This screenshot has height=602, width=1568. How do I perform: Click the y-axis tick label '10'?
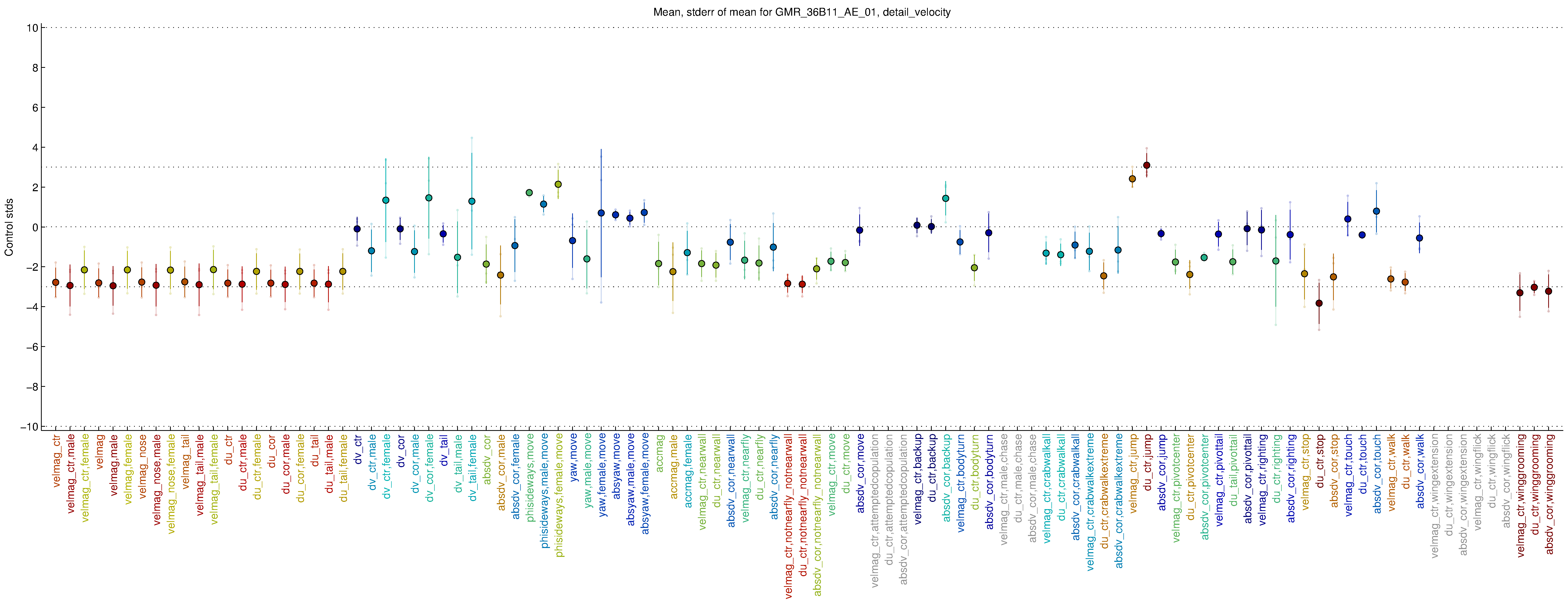pos(32,28)
